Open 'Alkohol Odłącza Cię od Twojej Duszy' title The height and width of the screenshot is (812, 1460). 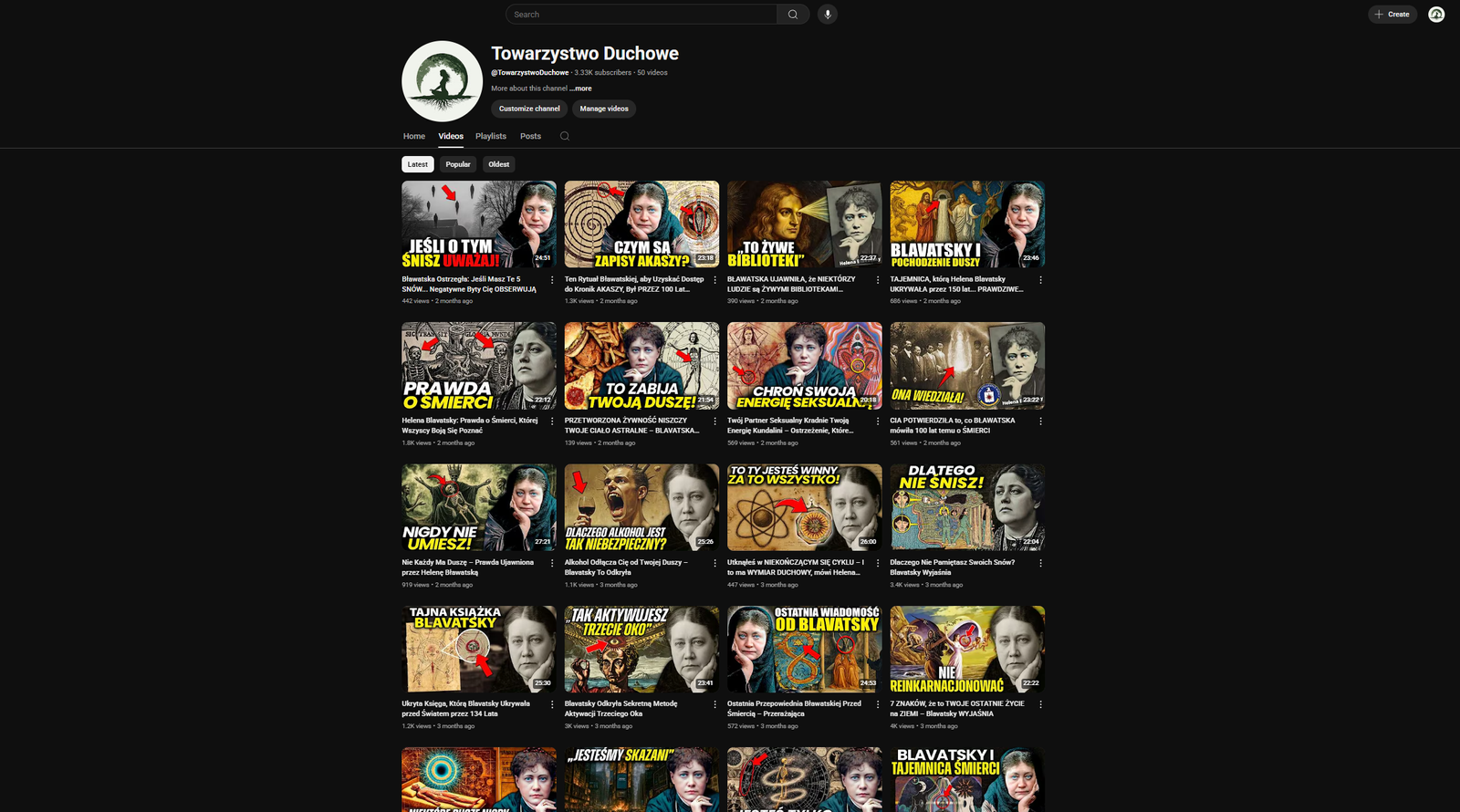[626, 567]
